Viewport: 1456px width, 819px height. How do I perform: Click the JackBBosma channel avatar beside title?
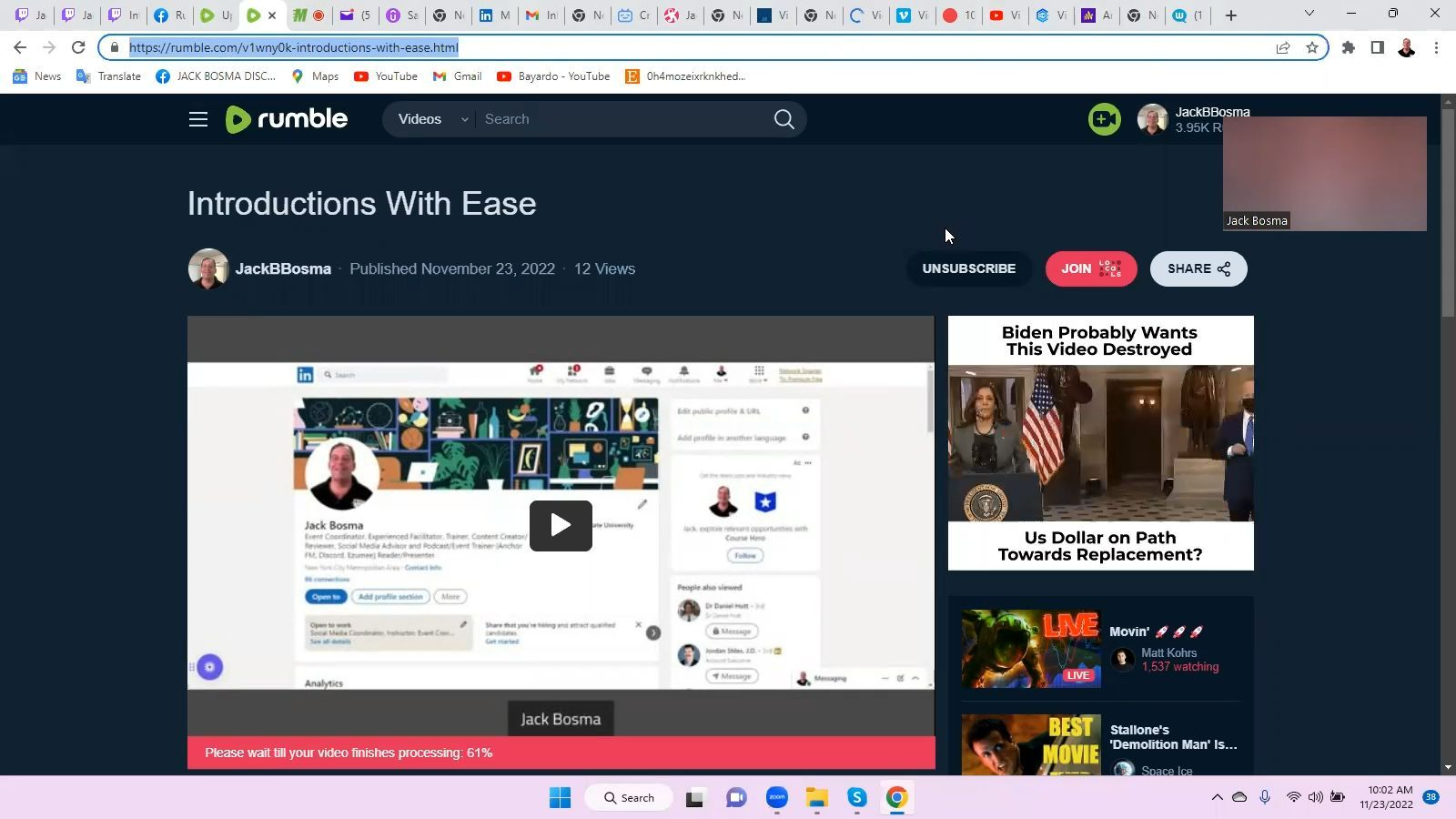coord(208,268)
